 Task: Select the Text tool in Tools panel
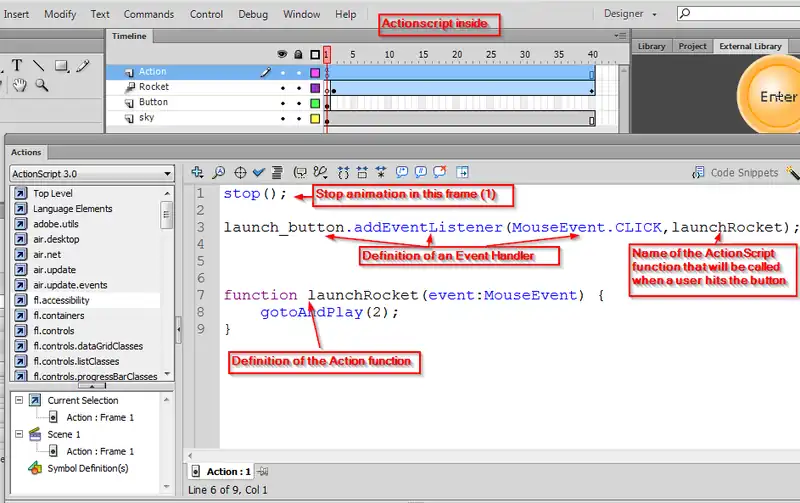coord(17,66)
